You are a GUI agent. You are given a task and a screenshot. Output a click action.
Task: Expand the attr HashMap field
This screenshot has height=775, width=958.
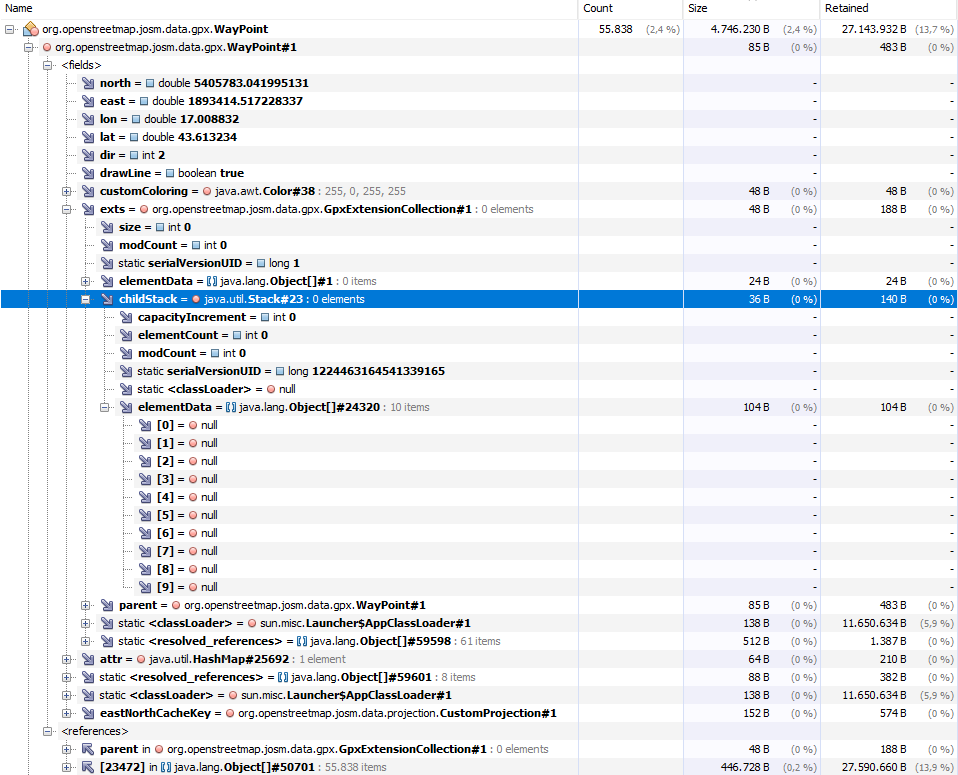point(67,660)
